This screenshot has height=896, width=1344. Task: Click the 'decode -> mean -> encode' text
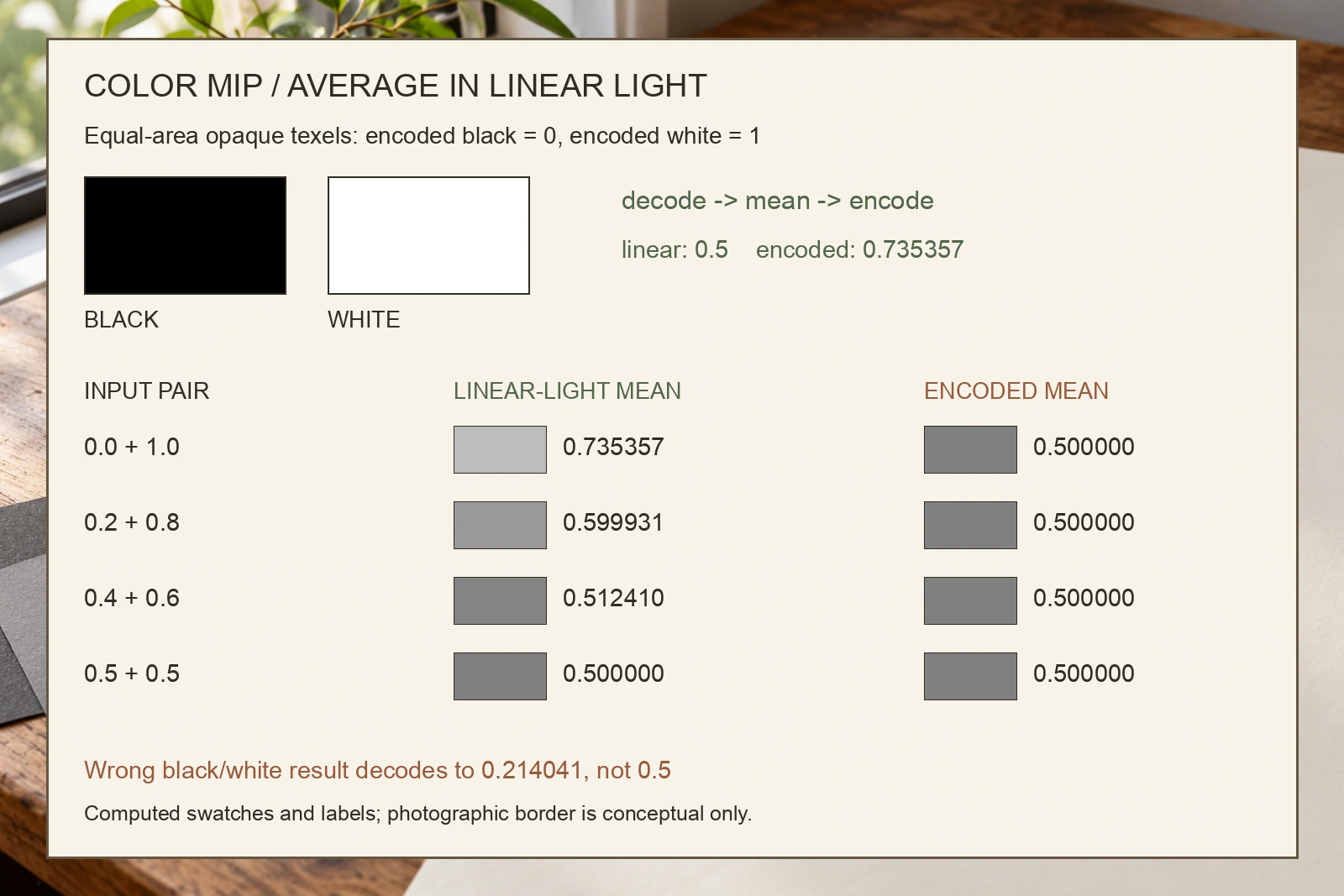(x=778, y=201)
